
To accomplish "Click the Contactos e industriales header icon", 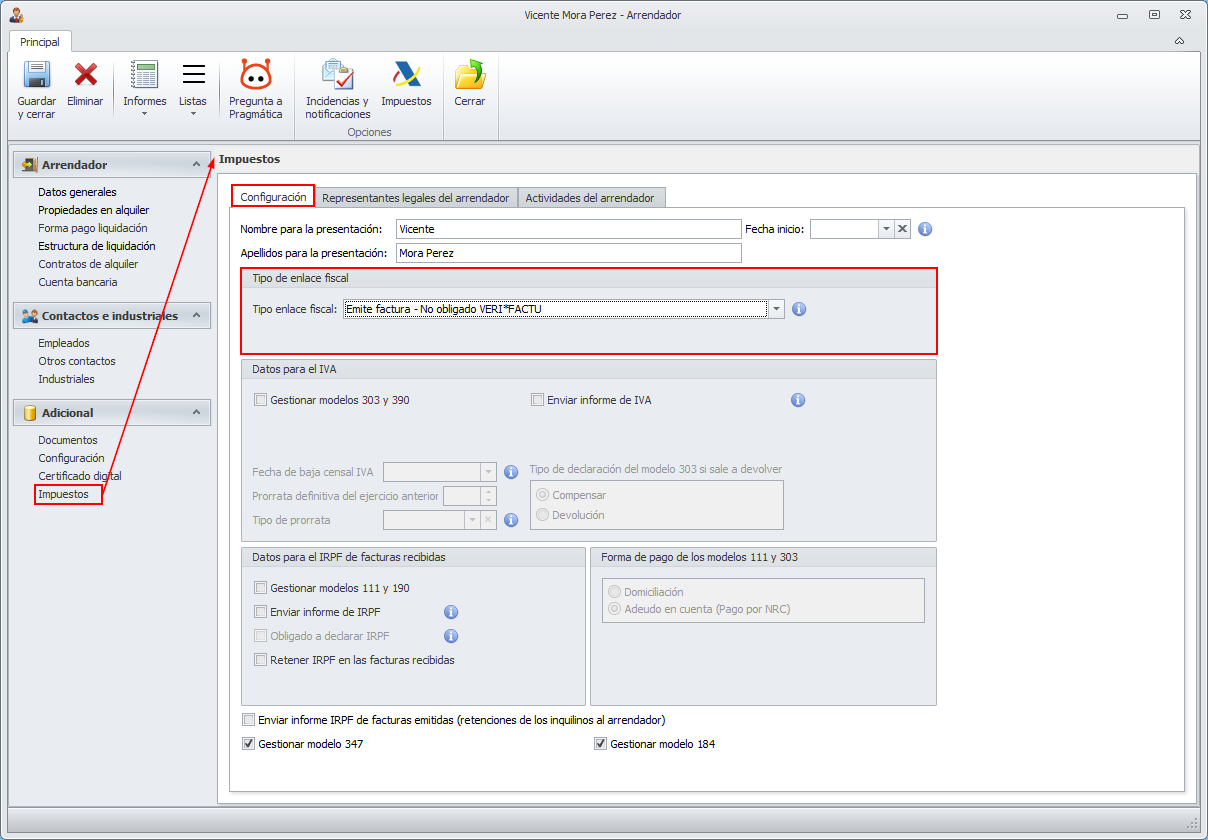I will [29, 316].
